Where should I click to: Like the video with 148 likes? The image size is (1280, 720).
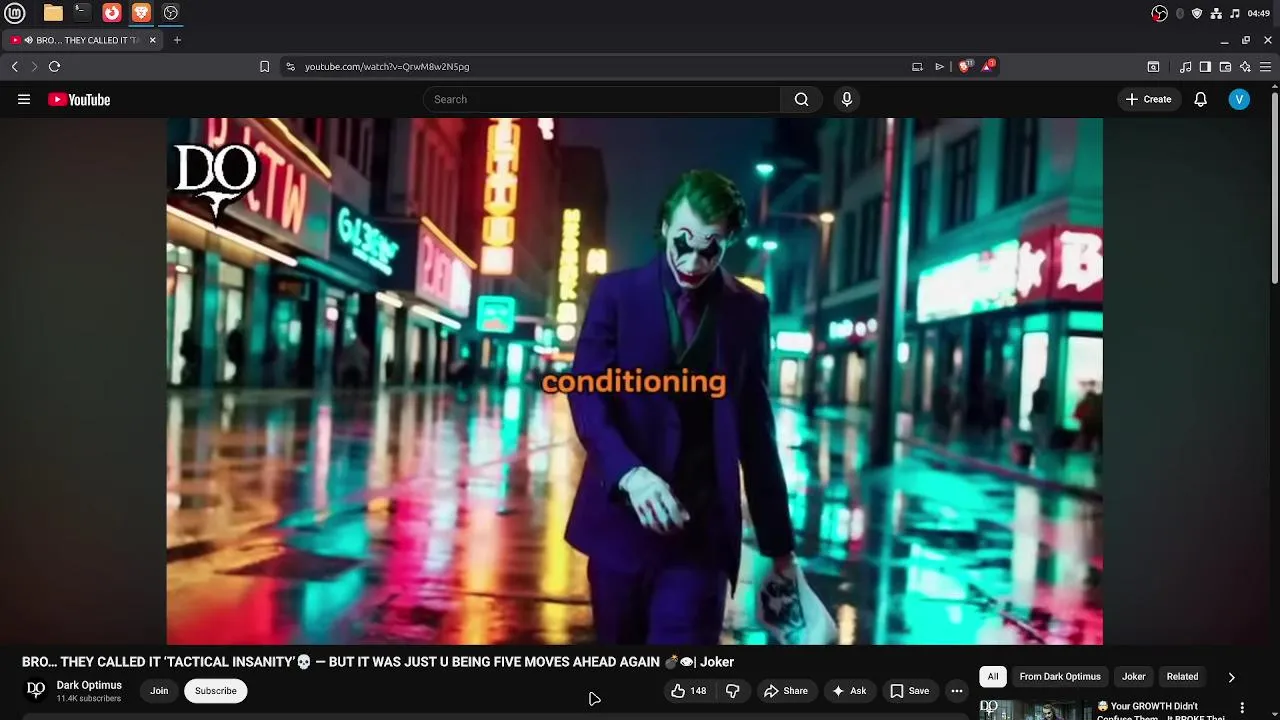coord(690,691)
